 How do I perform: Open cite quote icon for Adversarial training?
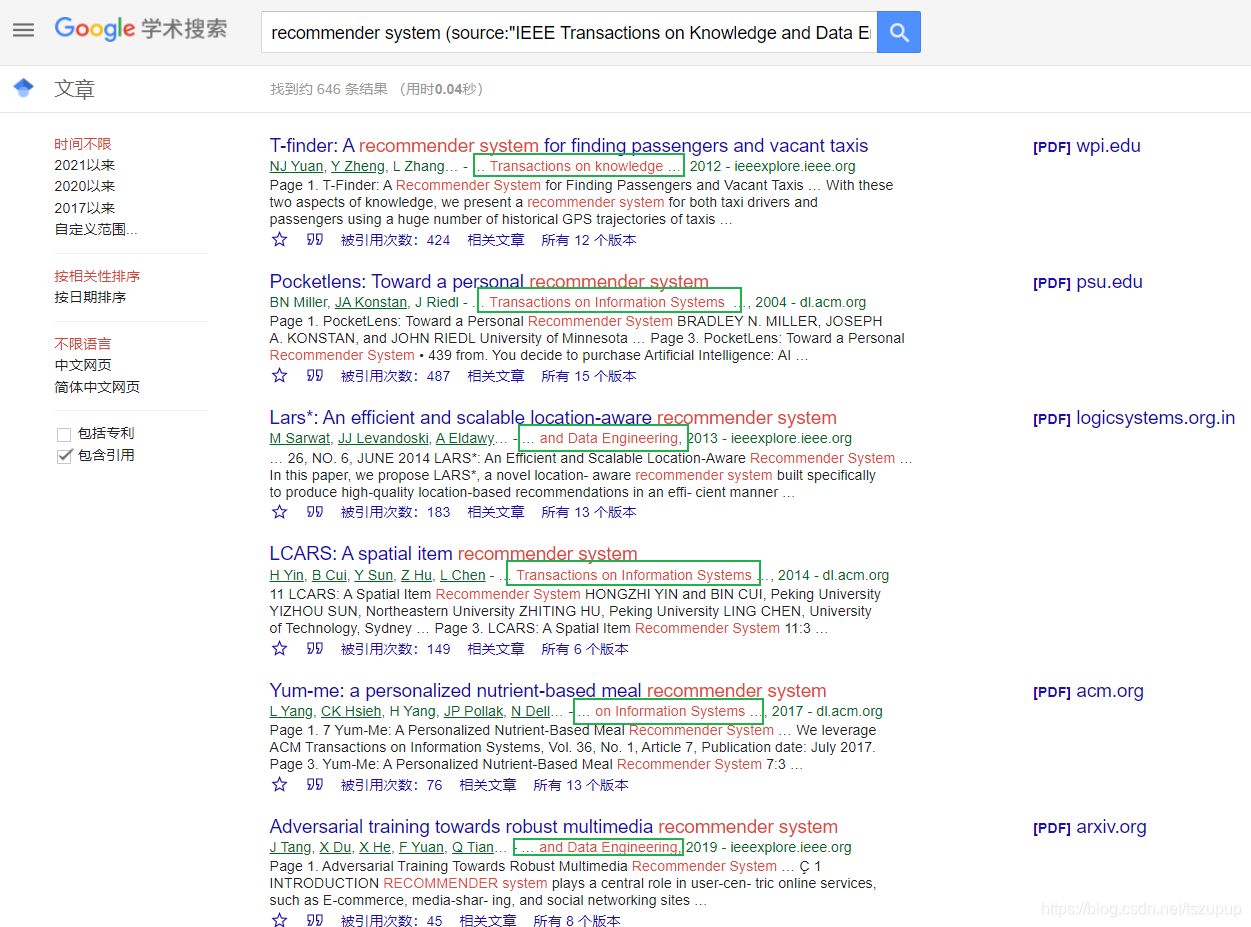315,921
